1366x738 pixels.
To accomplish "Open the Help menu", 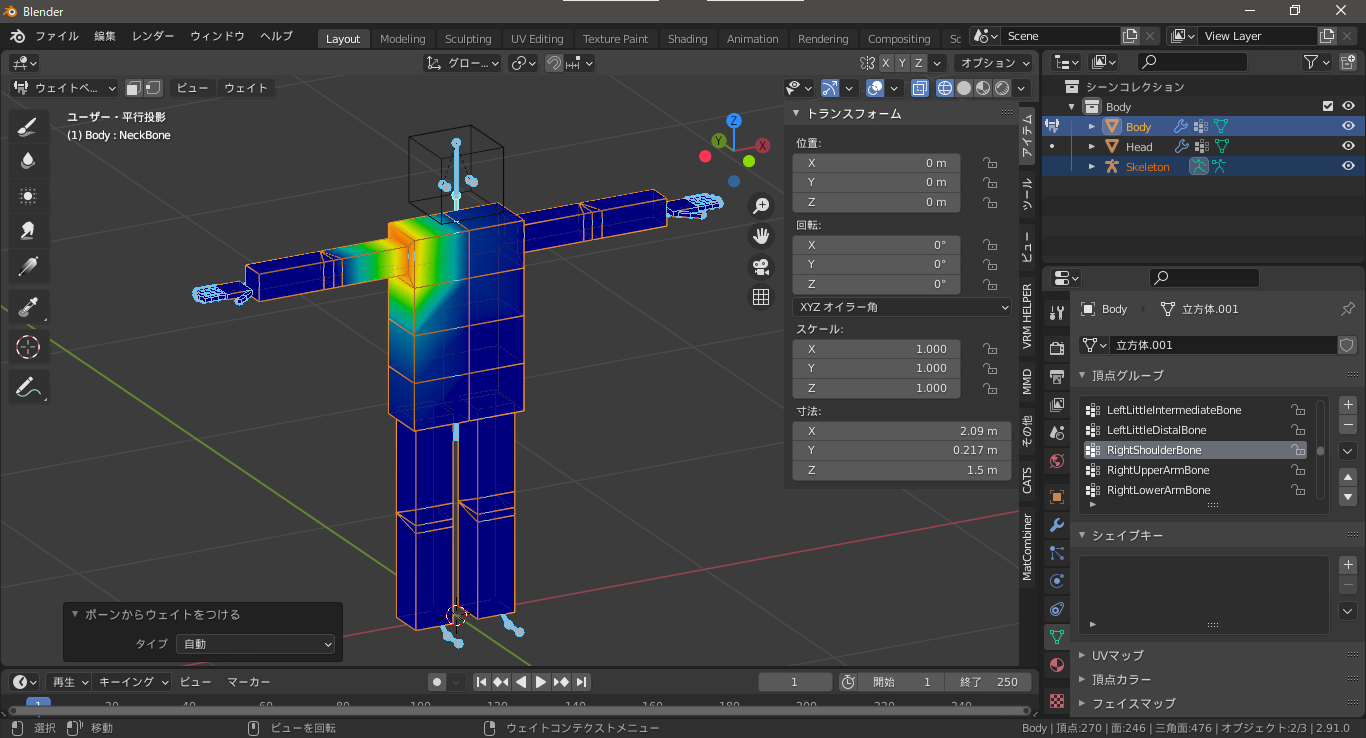I will (x=276, y=36).
